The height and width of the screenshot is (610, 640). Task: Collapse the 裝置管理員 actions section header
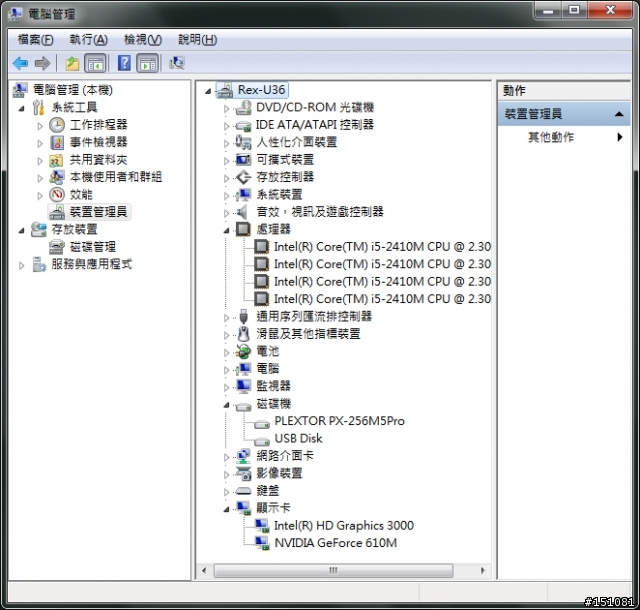(564, 114)
